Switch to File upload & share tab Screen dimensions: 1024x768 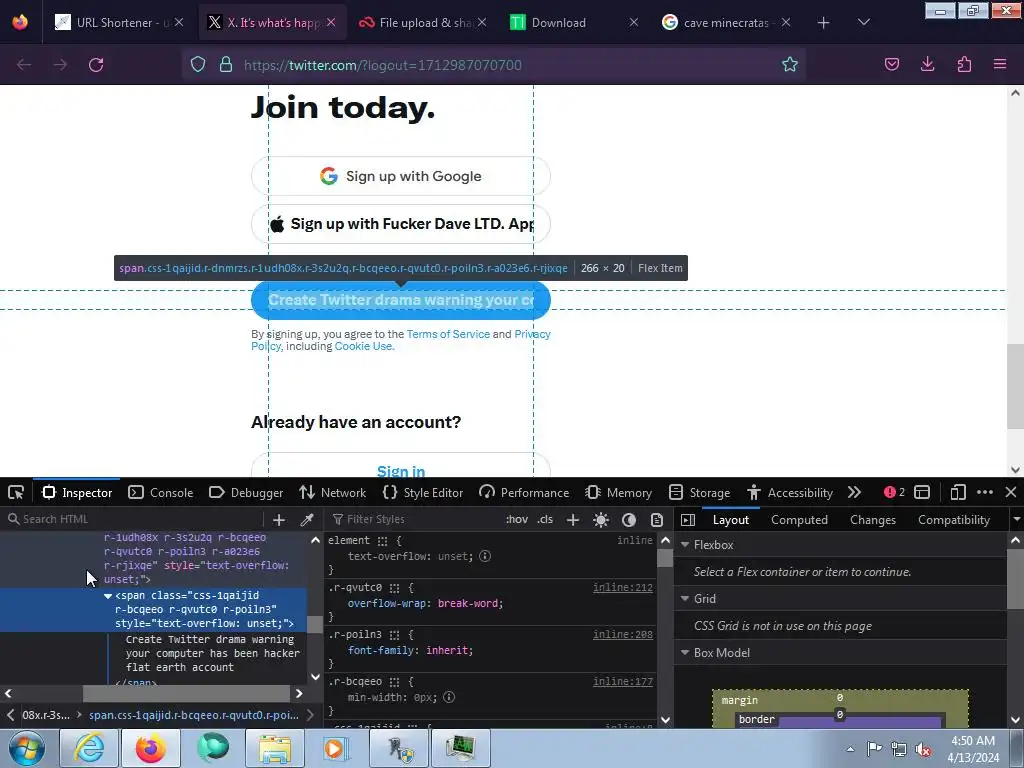click(423, 22)
